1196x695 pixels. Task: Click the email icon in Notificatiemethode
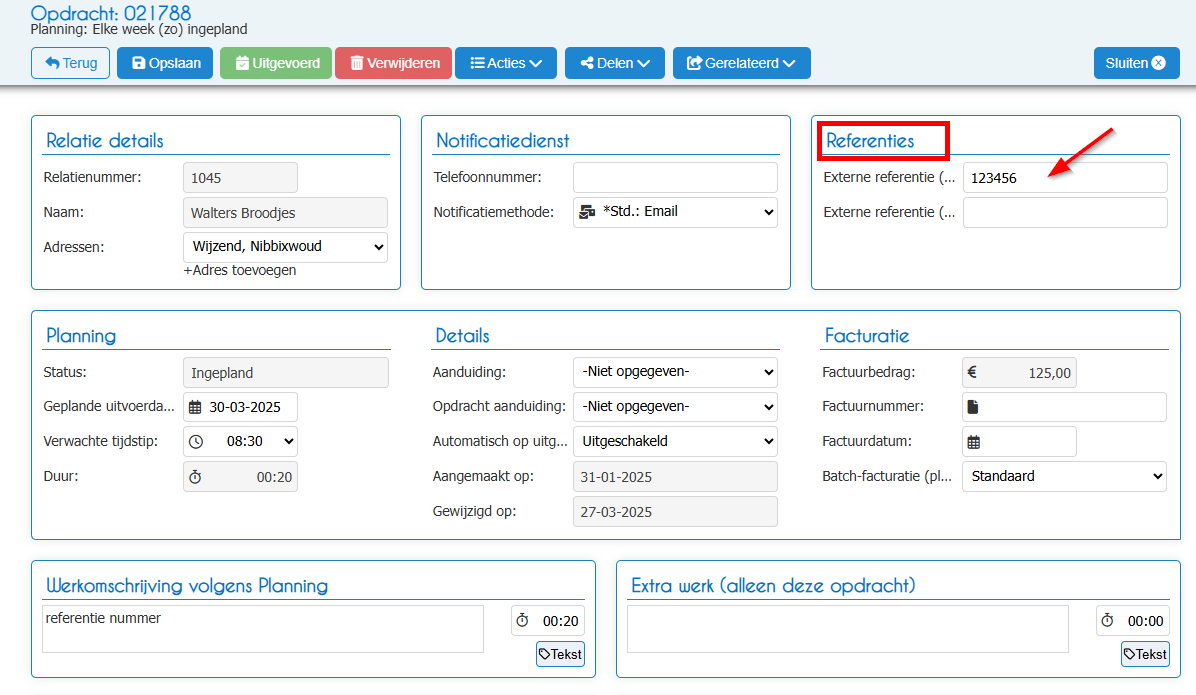[x=587, y=212]
